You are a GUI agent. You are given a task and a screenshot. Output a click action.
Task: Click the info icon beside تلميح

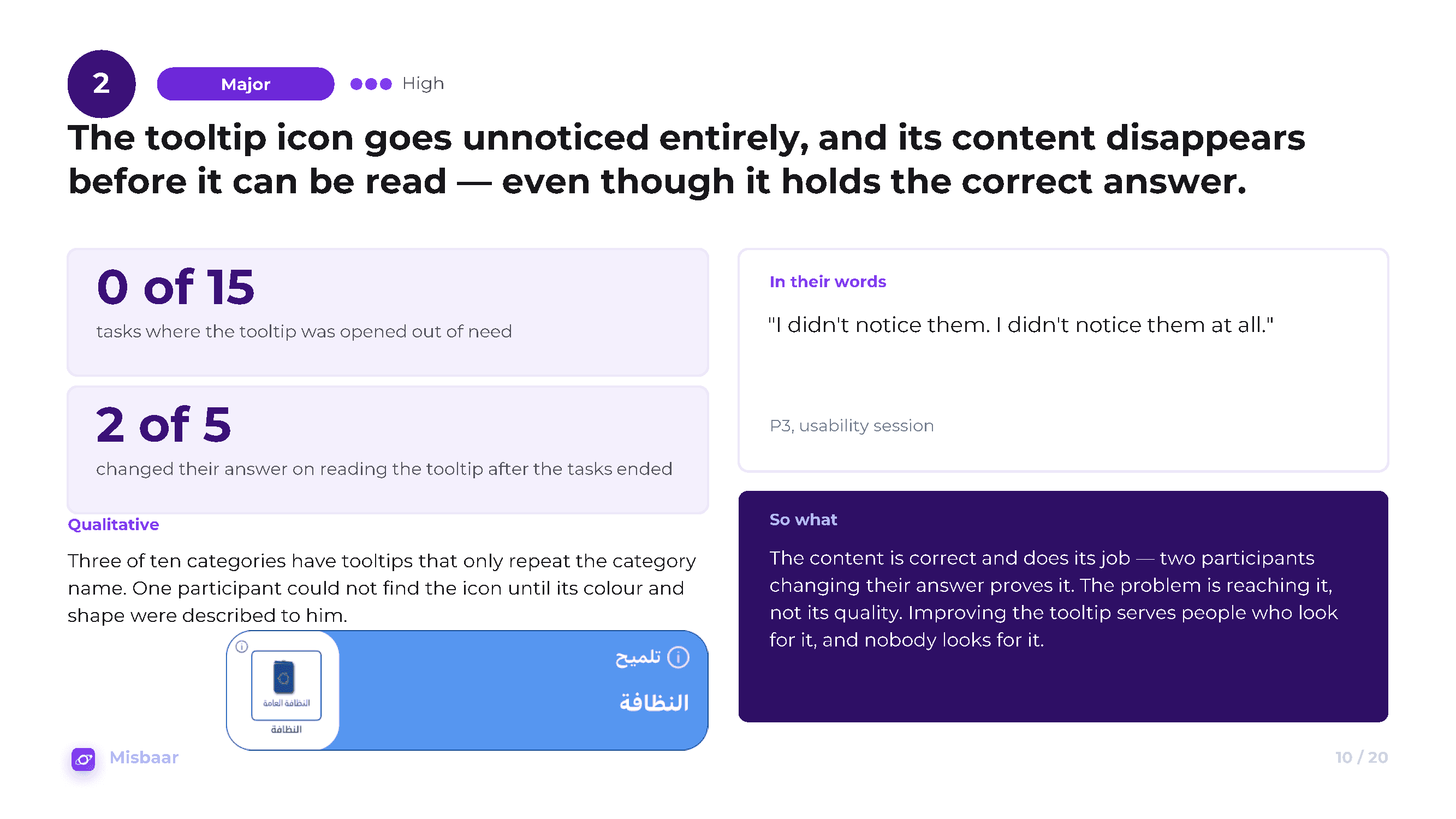coord(678,657)
